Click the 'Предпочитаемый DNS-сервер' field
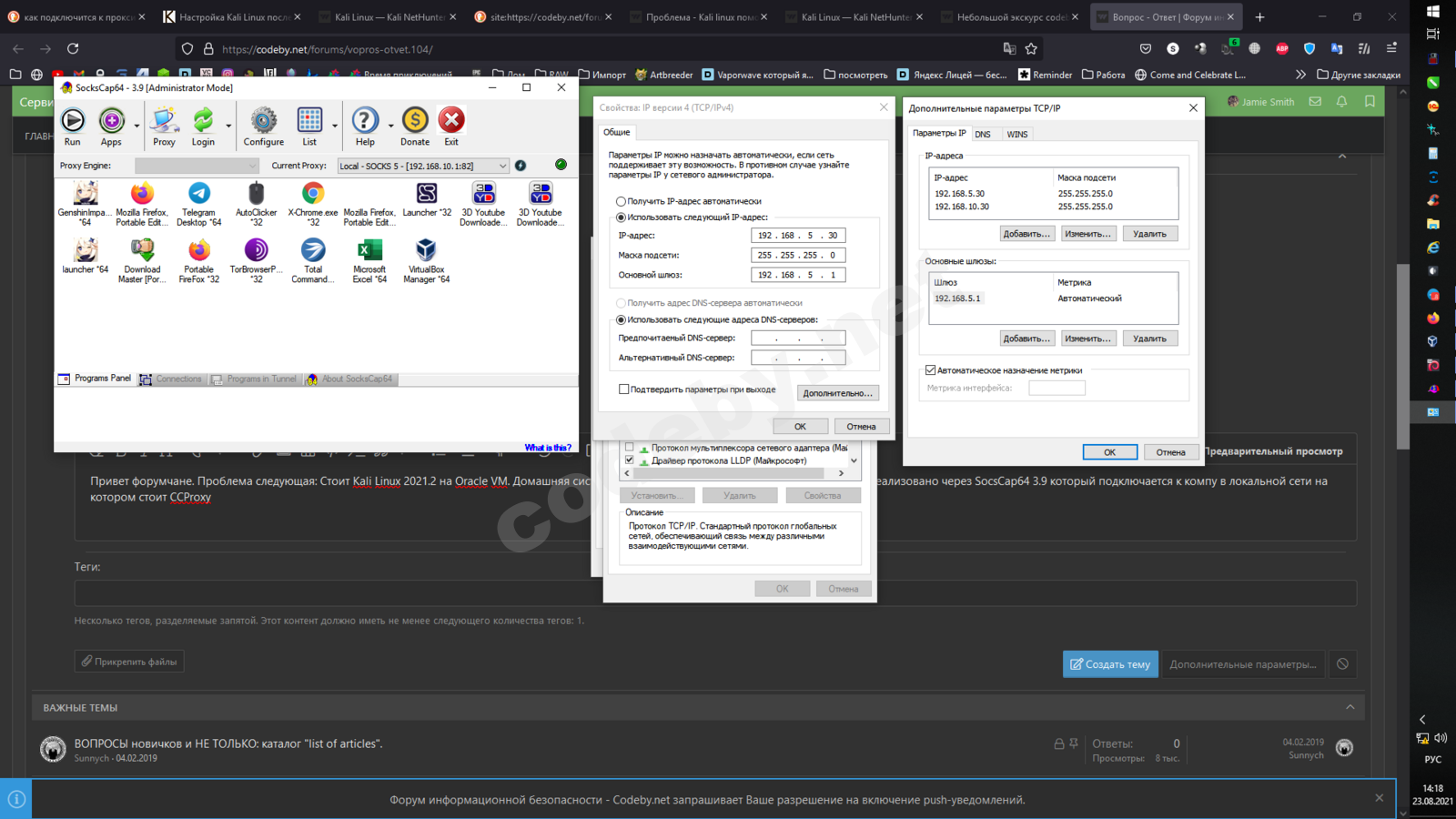The image size is (1456, 819). (798, 339)
